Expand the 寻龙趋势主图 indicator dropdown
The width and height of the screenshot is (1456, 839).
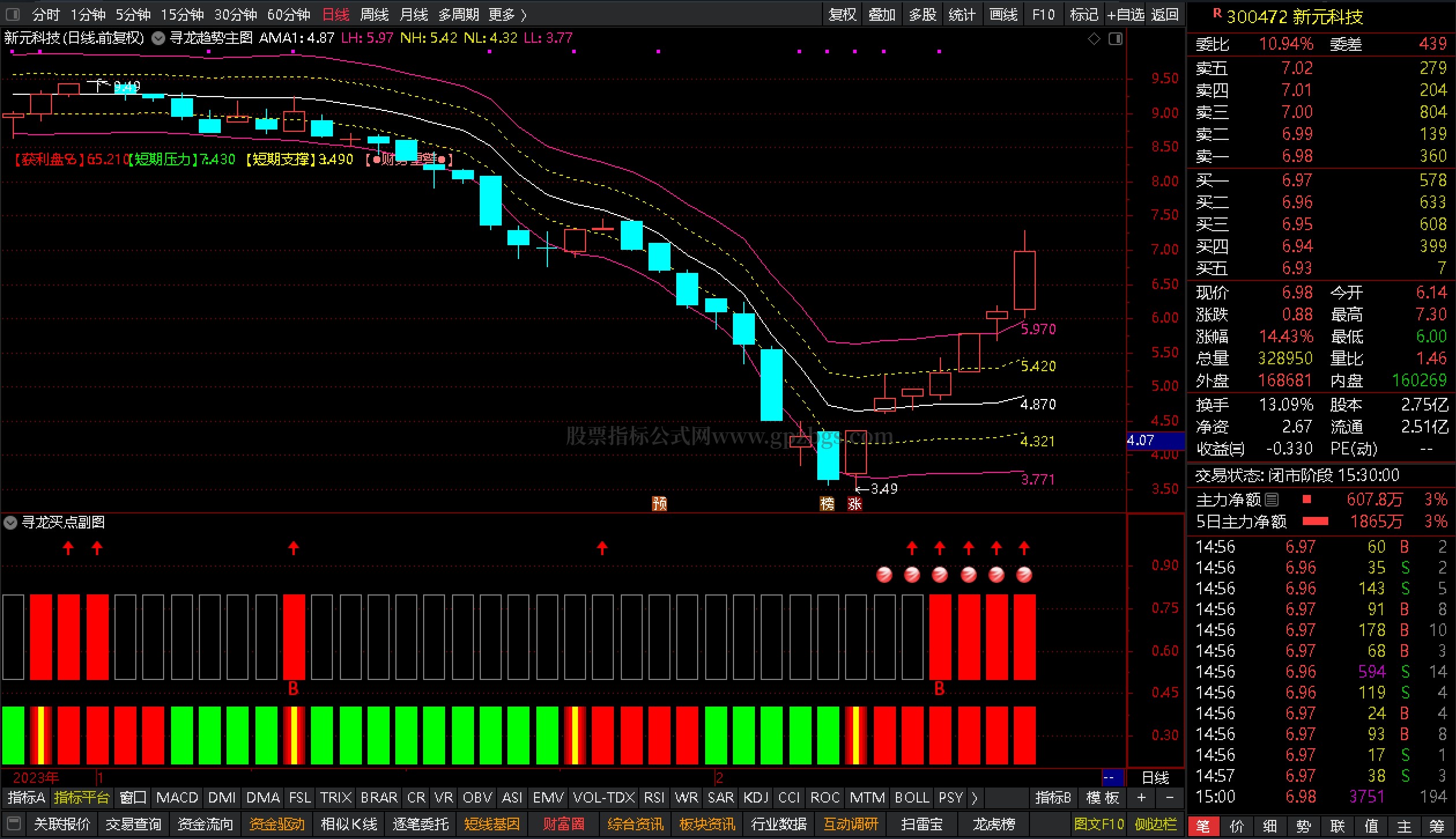point(158,39)
